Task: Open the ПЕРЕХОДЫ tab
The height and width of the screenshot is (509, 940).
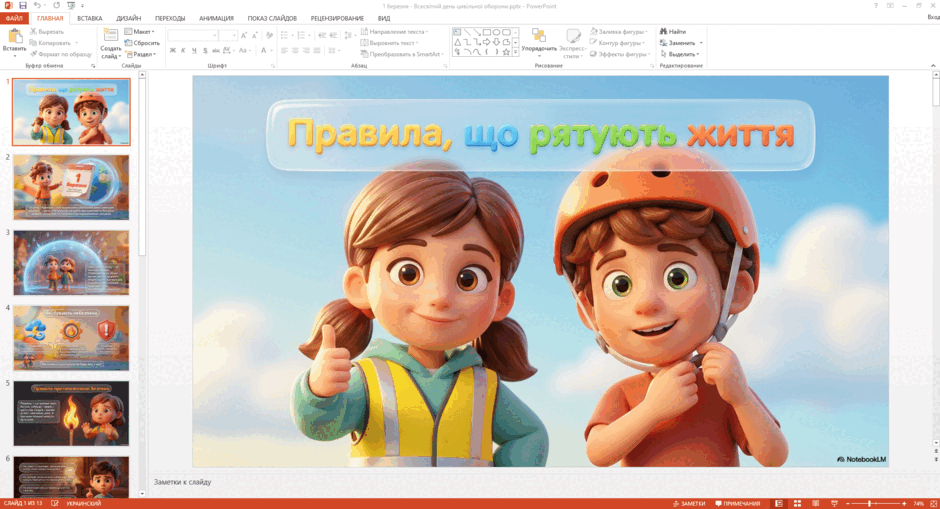Action: (170, 18)
